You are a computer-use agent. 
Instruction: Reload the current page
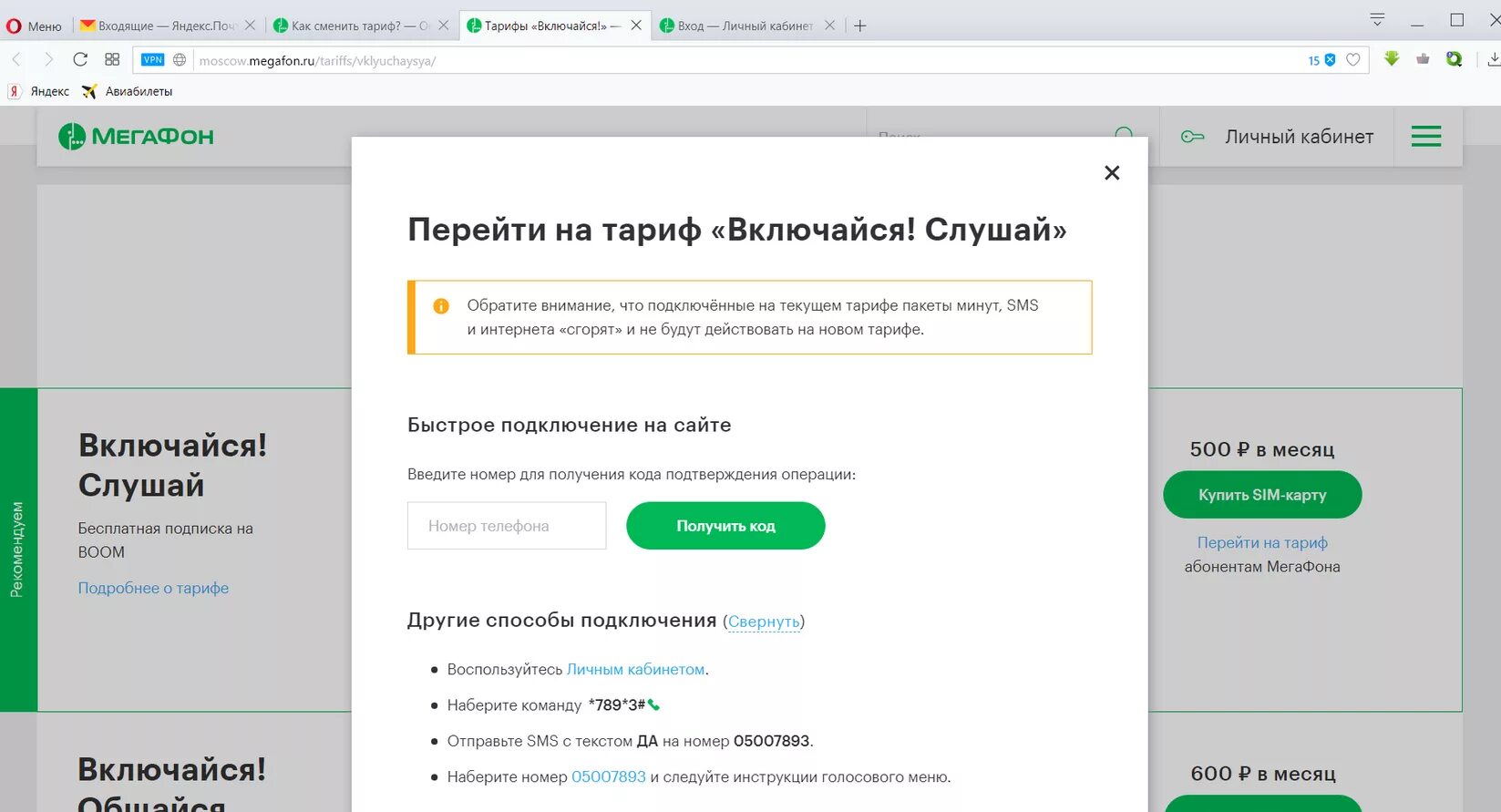point(80,59)
